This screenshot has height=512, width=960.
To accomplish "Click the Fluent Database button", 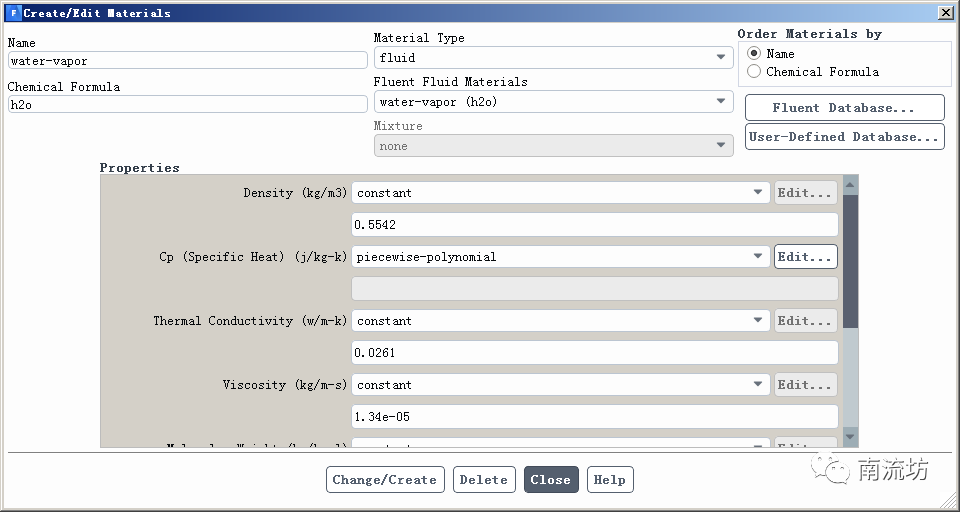I will pos(844,108).
